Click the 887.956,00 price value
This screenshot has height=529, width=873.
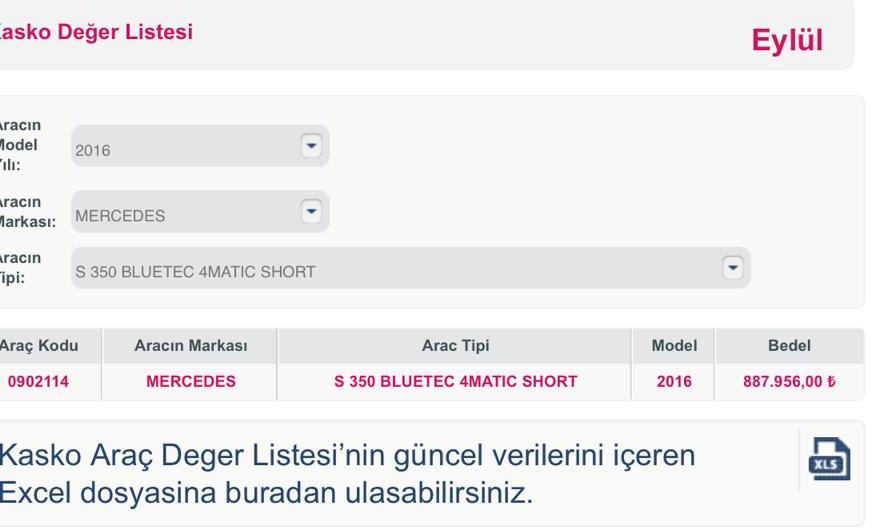(789, 381)
